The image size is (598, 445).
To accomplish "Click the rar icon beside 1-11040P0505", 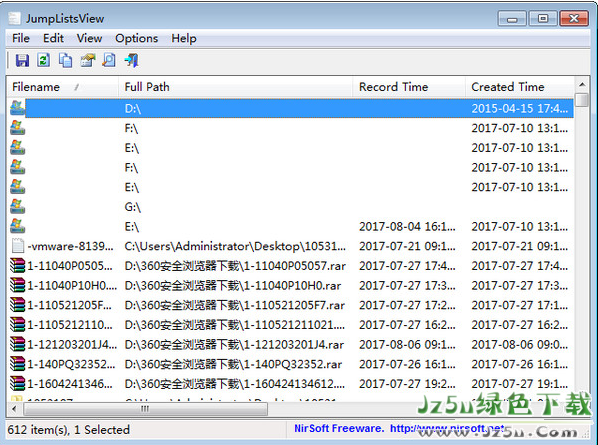I will coord(18,266).
